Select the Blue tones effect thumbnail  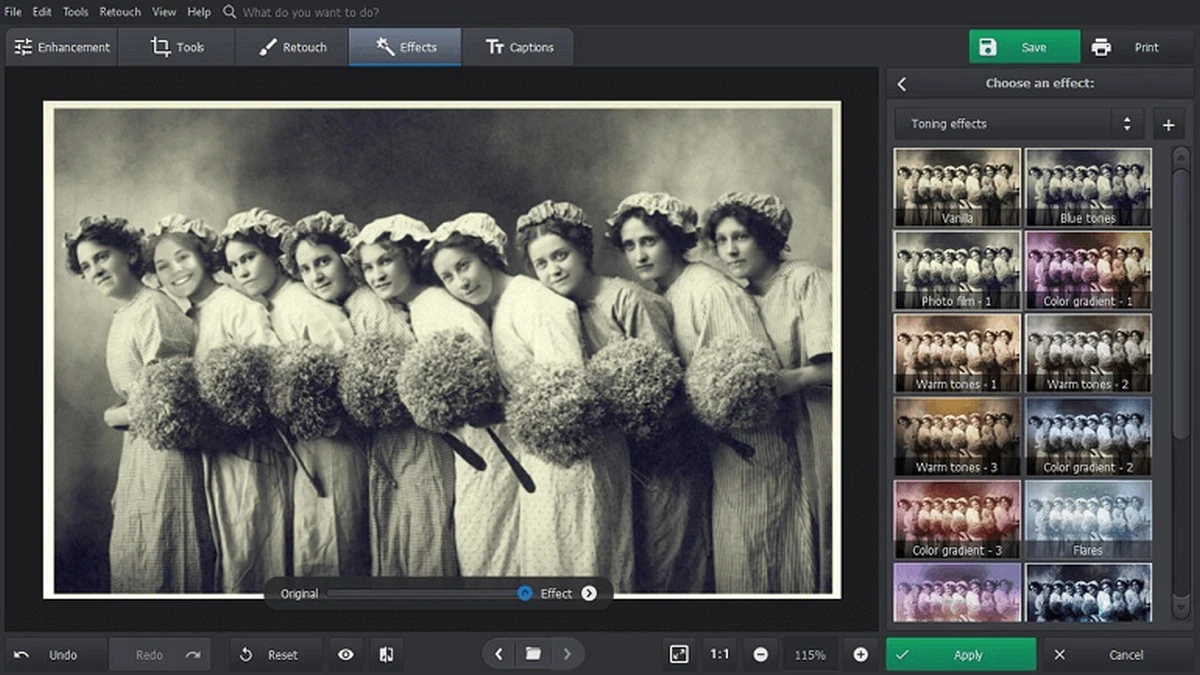coord(1088,187)
